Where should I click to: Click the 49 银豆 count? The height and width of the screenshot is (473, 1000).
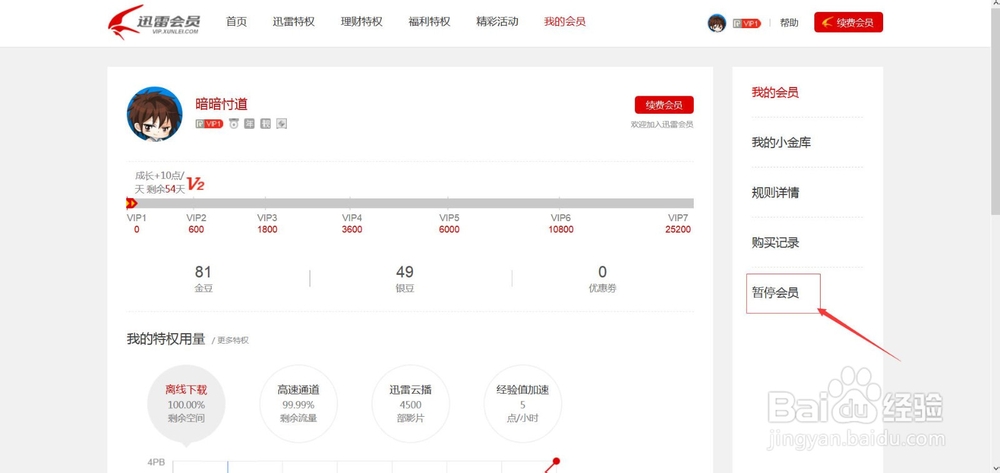404,279
